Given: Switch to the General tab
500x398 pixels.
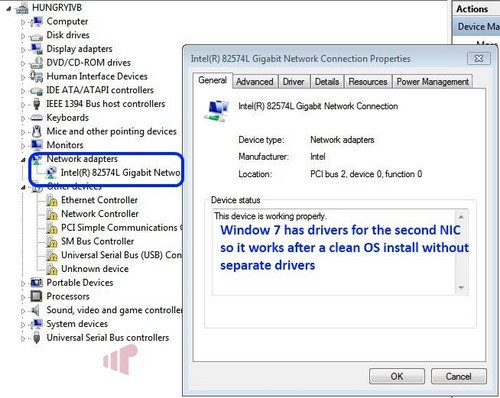Looking at the screenshot, I should click(212, 80).
